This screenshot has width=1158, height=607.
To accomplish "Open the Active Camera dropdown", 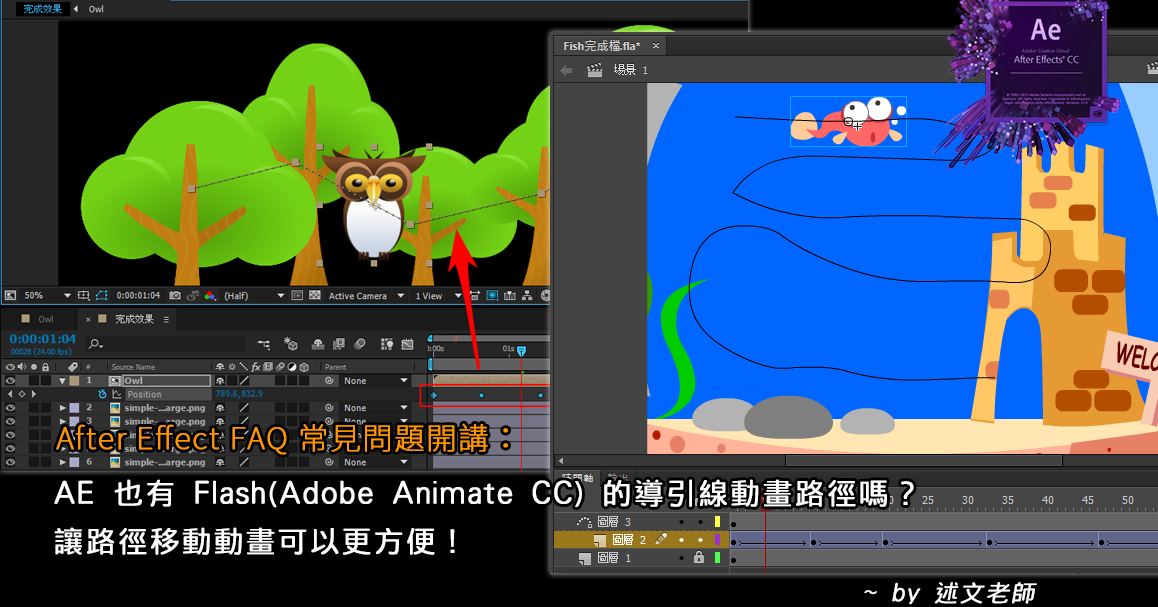I will pos(367,295).
